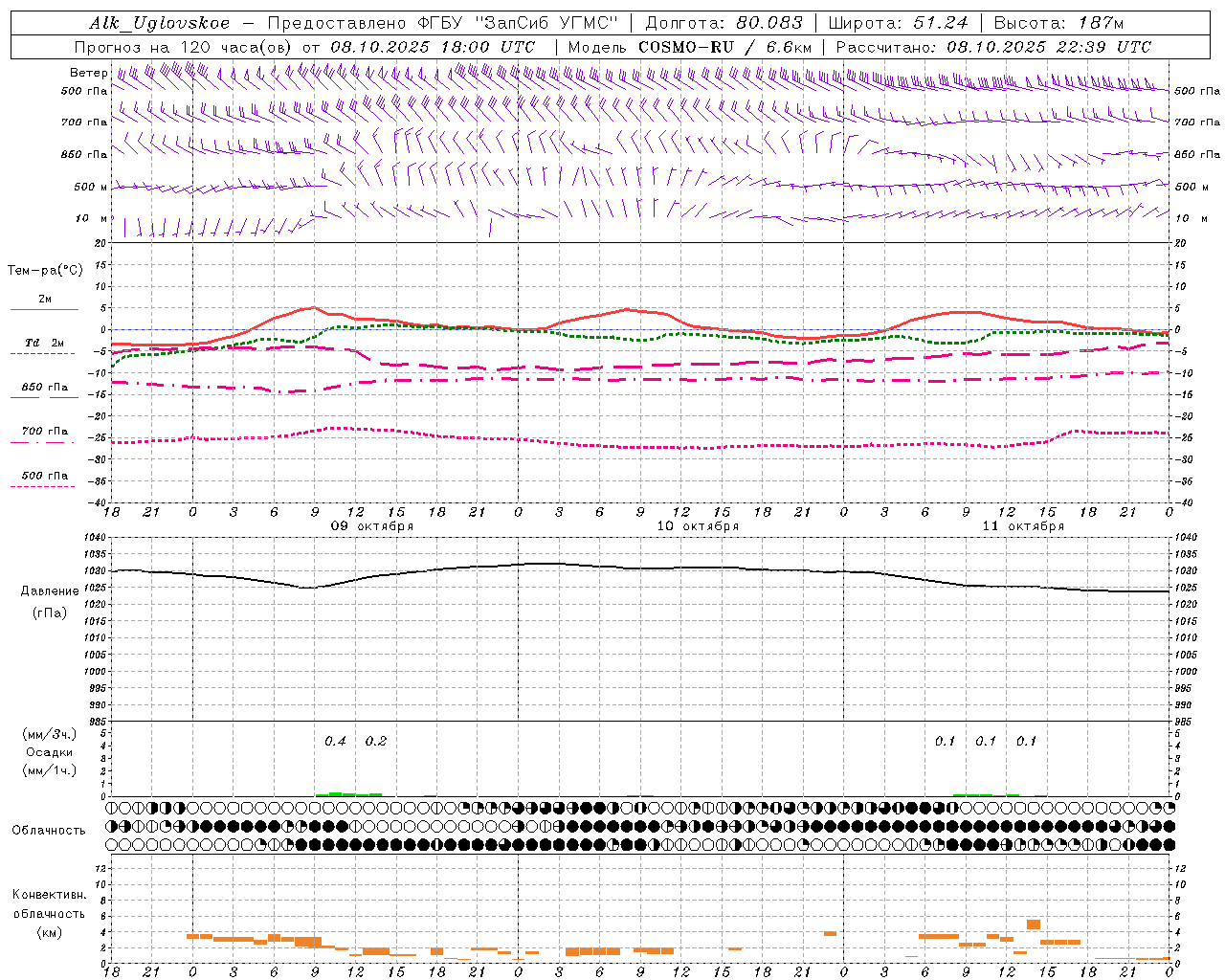Click the Тем-ра(°C) panel label
Viewport: 1225px width, 980px height.
[x=45, y=271]
